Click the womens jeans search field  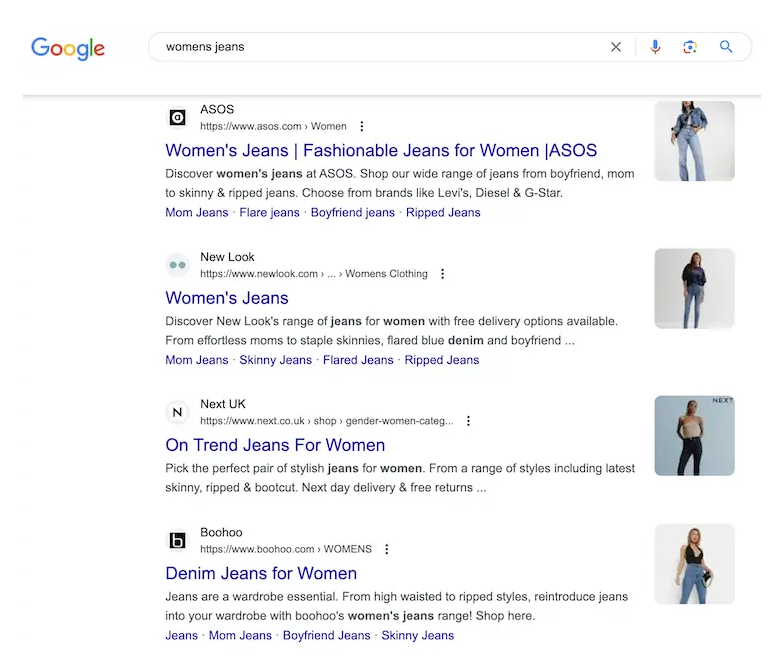[x=380, y=47]
